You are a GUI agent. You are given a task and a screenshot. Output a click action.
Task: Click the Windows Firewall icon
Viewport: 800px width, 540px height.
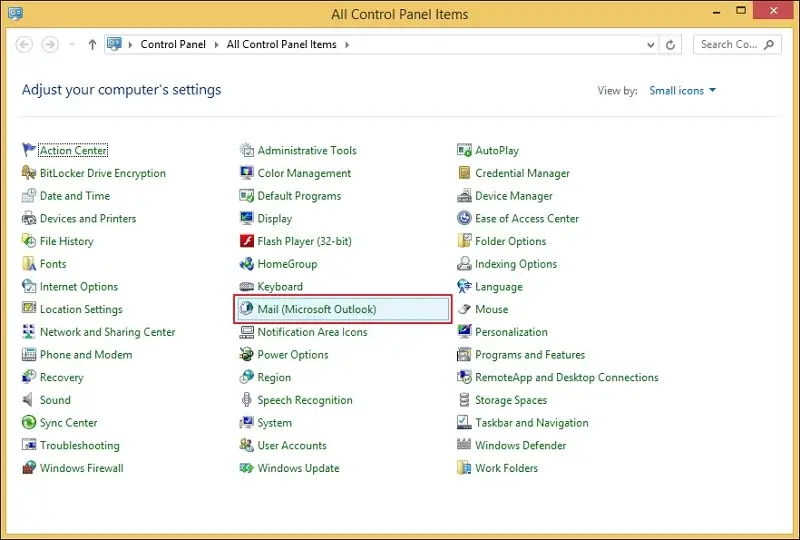tap(29, 468)
